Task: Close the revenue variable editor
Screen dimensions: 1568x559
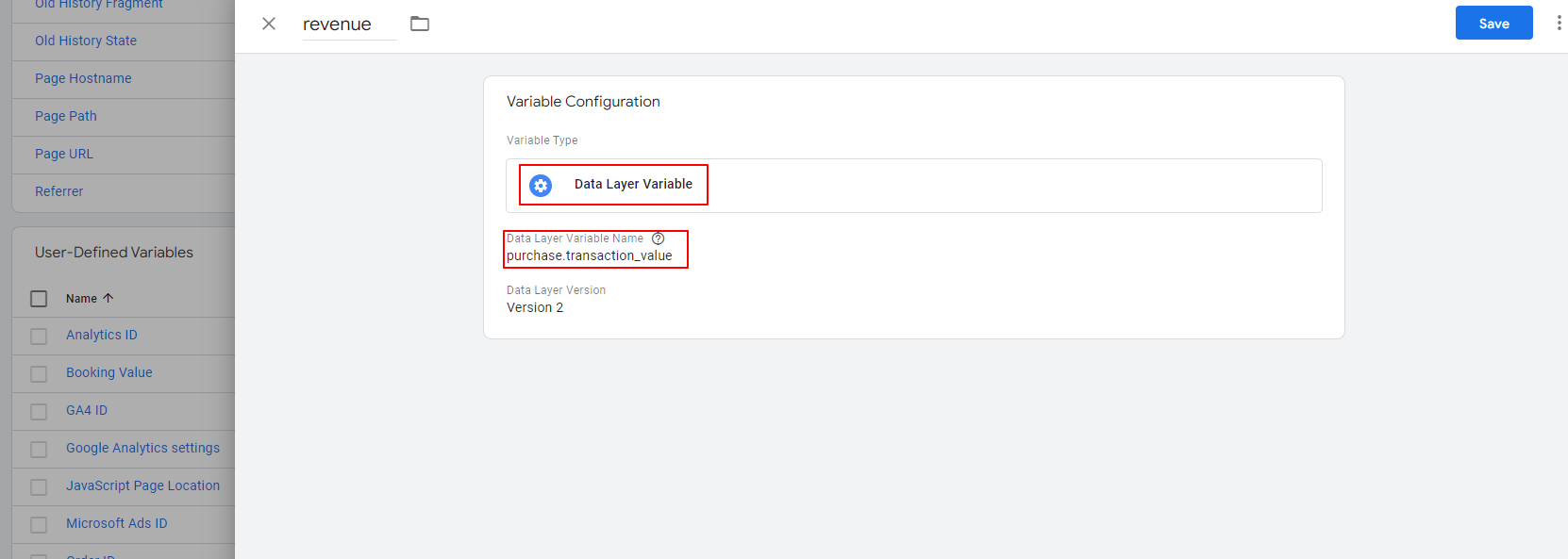Action: click(269, 24)
